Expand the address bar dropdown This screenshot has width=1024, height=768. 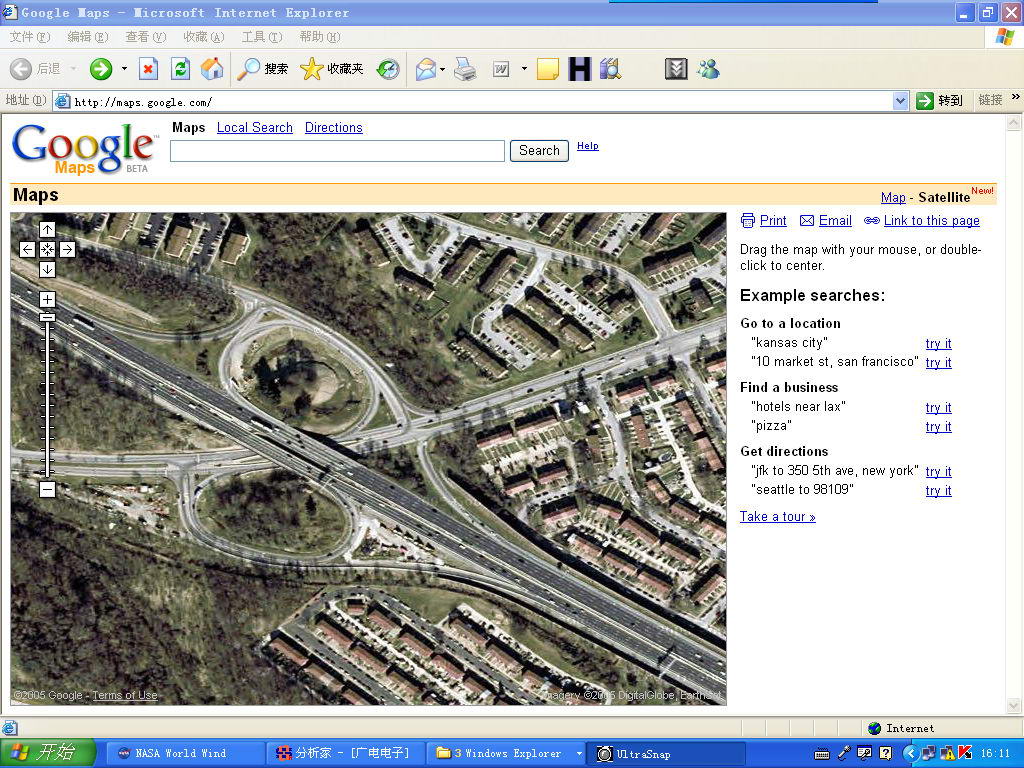[x=900, y=101]
